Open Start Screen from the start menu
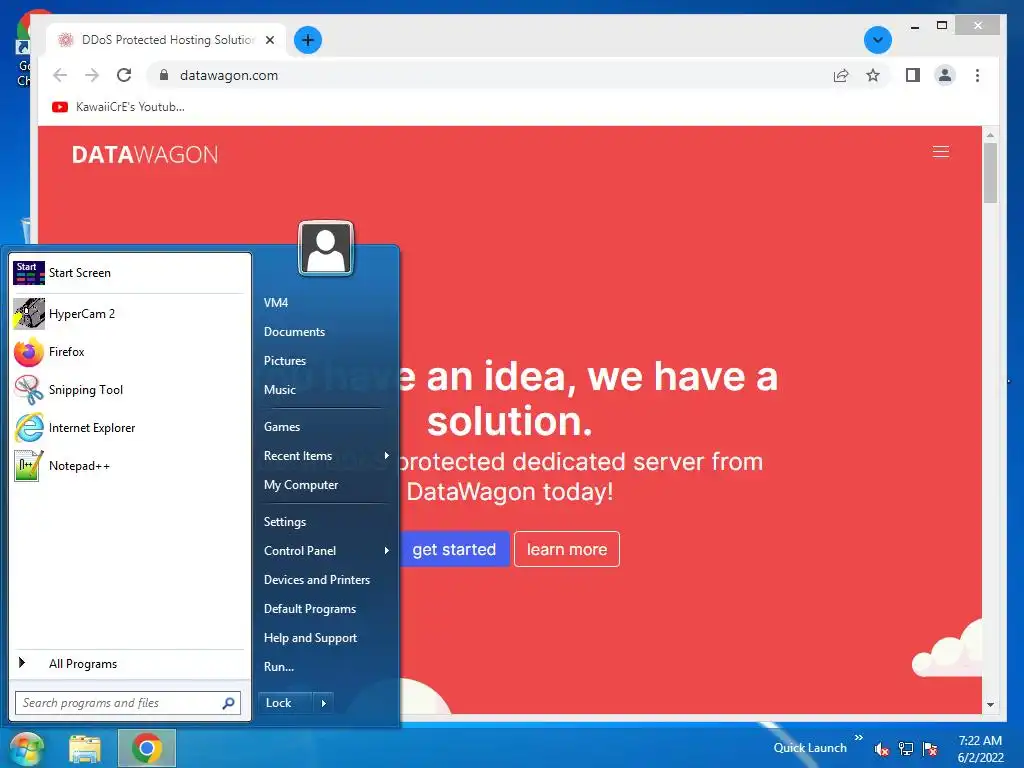This screenshot has height=768, width=1024. pyautogui.click(x=129, y=273)
